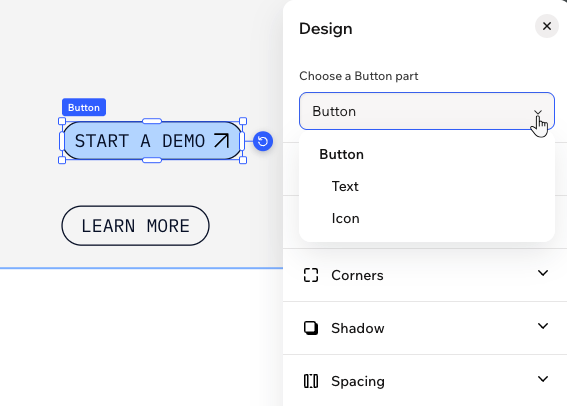Select Text option in dropdown list

pos(427,186)
